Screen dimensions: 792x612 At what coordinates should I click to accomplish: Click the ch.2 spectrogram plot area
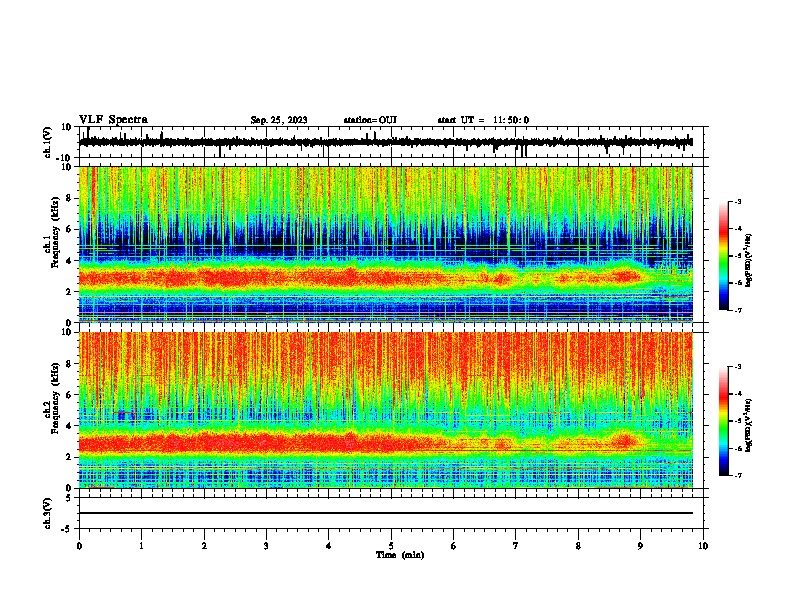pyautogui.click(x=385, y=410)
